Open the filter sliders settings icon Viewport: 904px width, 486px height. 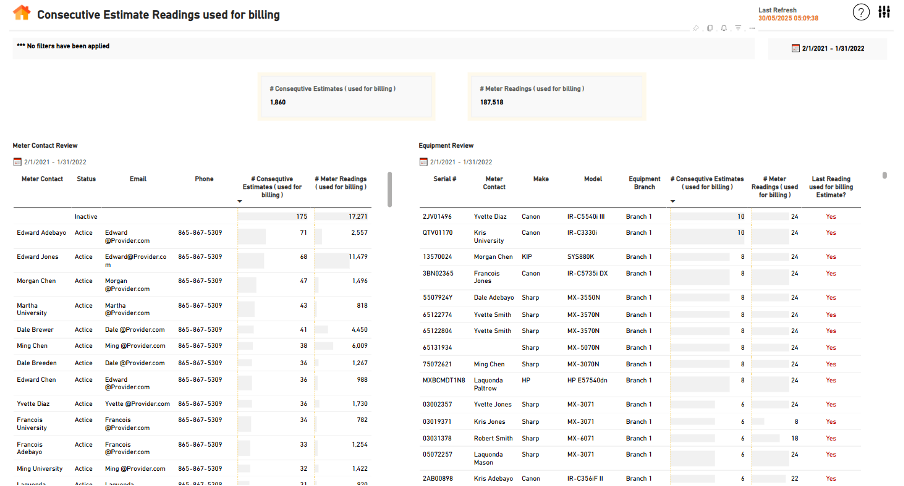pyautogui.click(x=884, y=12)
